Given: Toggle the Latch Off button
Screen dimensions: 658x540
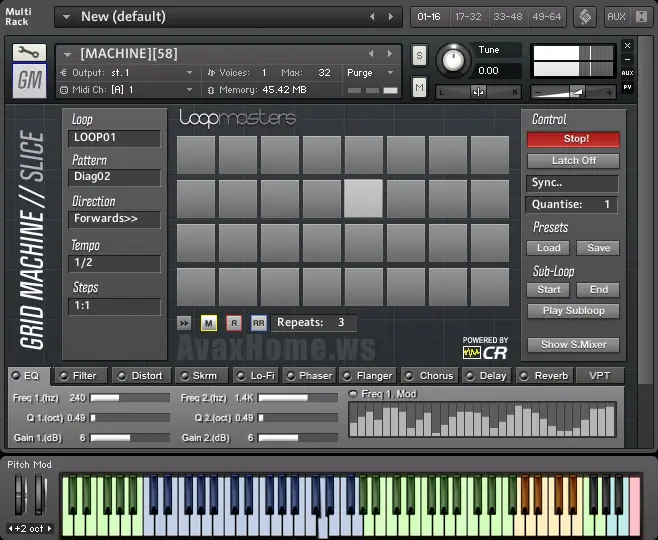Looking at the screenshot, I should point(573,161).
